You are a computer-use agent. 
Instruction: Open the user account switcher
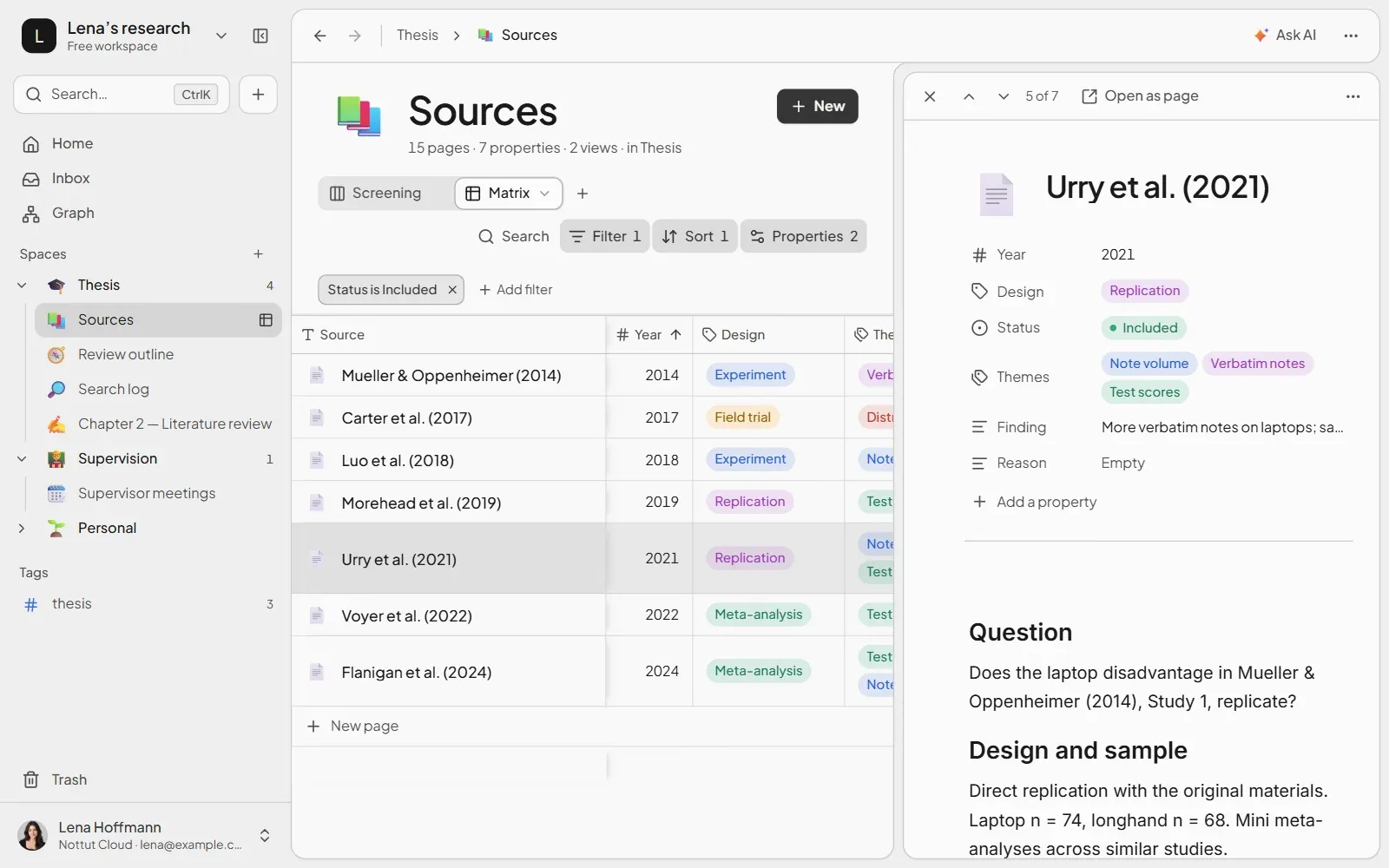265,836
